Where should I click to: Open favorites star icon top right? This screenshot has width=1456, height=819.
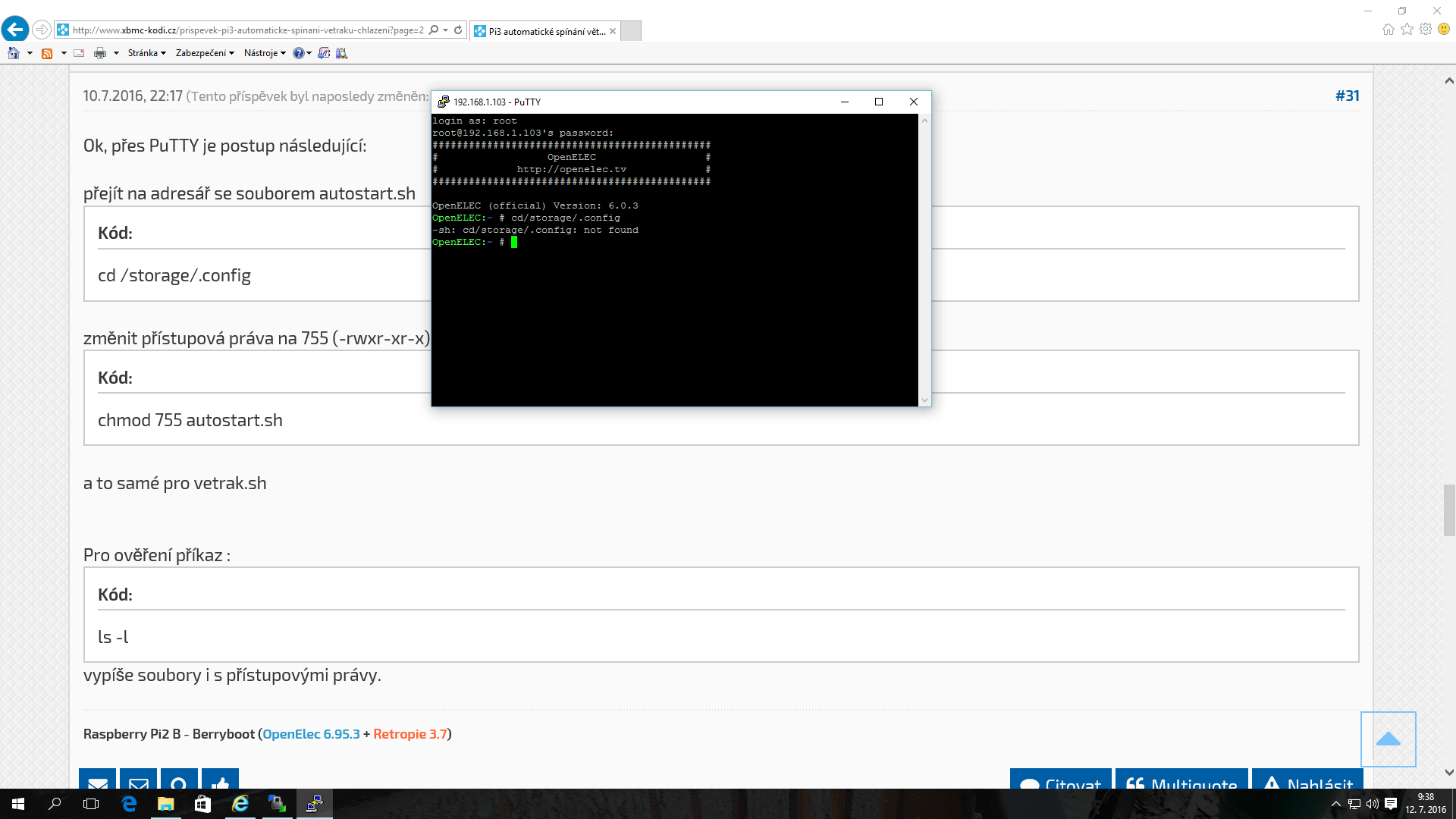point(1407,29)
